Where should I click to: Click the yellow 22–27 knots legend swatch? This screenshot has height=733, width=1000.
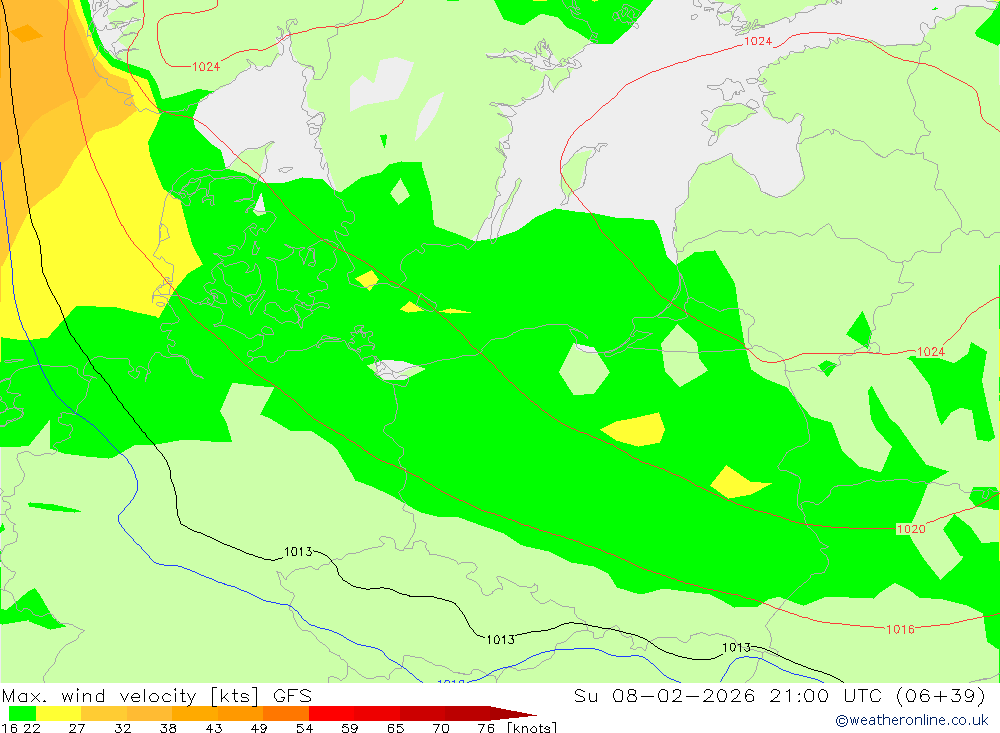click(x=59, y=713)
